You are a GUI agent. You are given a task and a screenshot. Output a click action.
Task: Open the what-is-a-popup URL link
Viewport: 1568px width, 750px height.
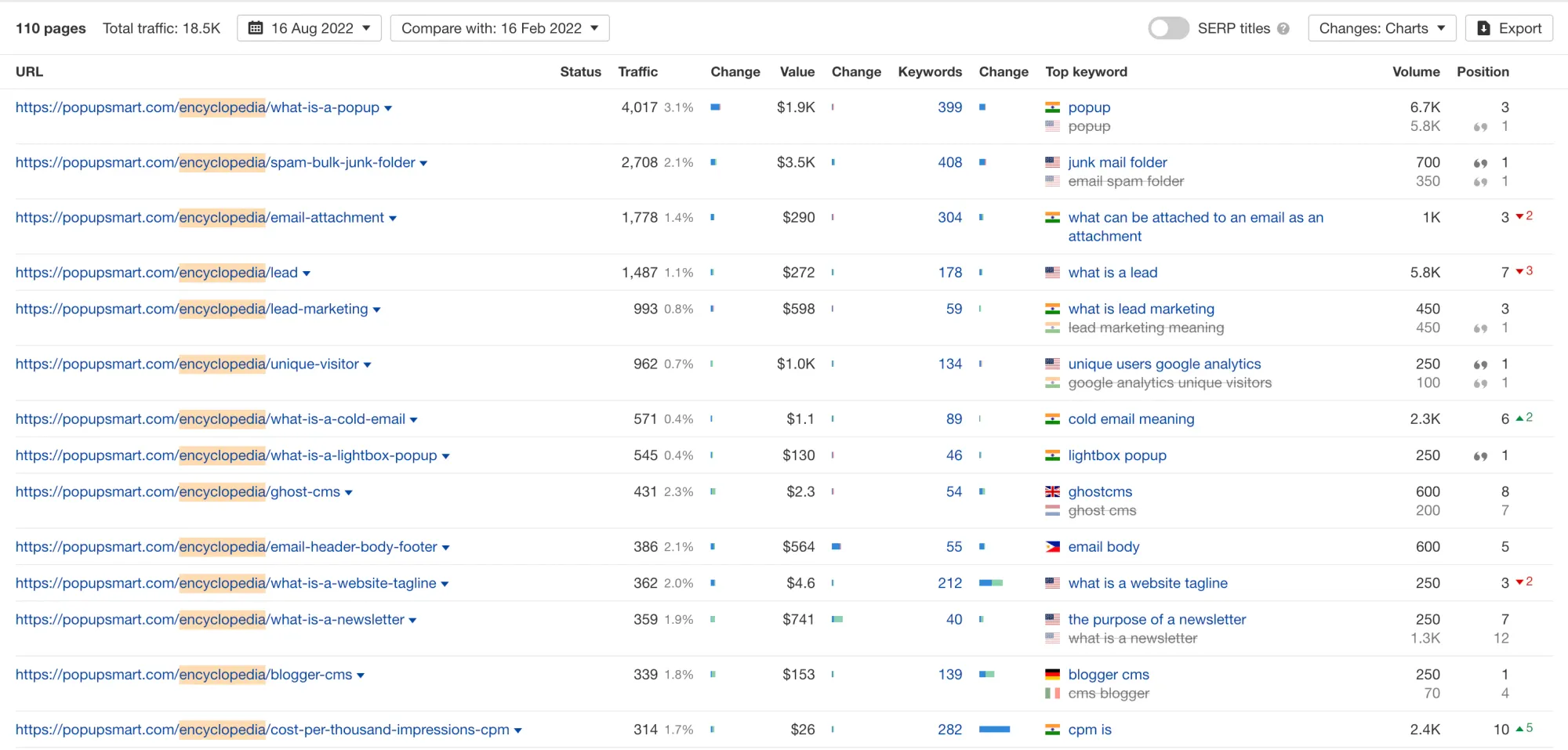(198, 107)
